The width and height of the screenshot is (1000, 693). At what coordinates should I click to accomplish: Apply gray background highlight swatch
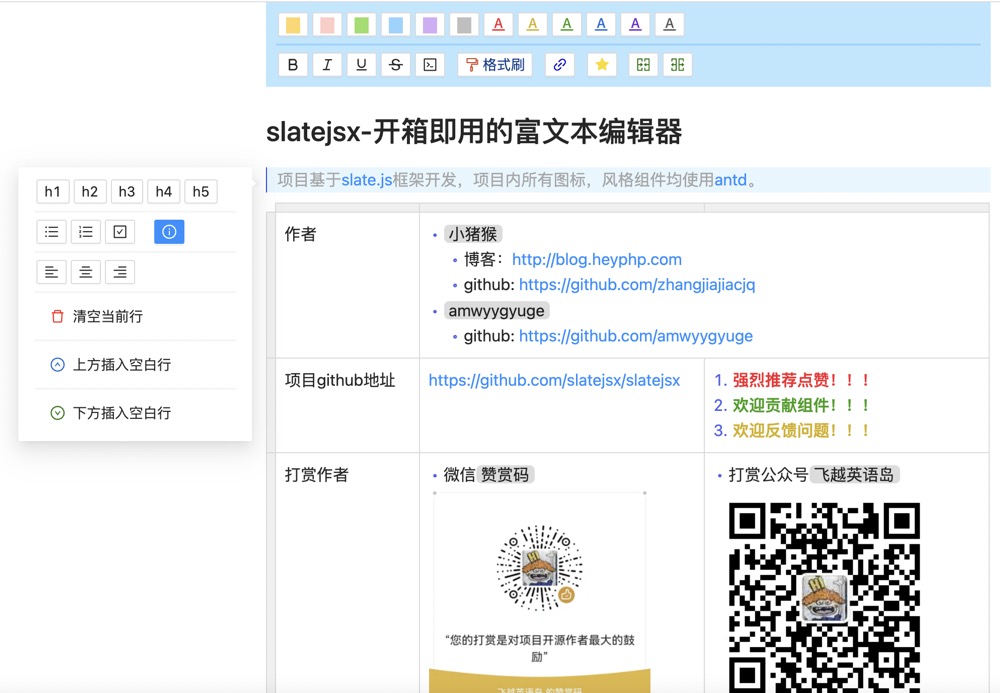click(x=464, y=24)
